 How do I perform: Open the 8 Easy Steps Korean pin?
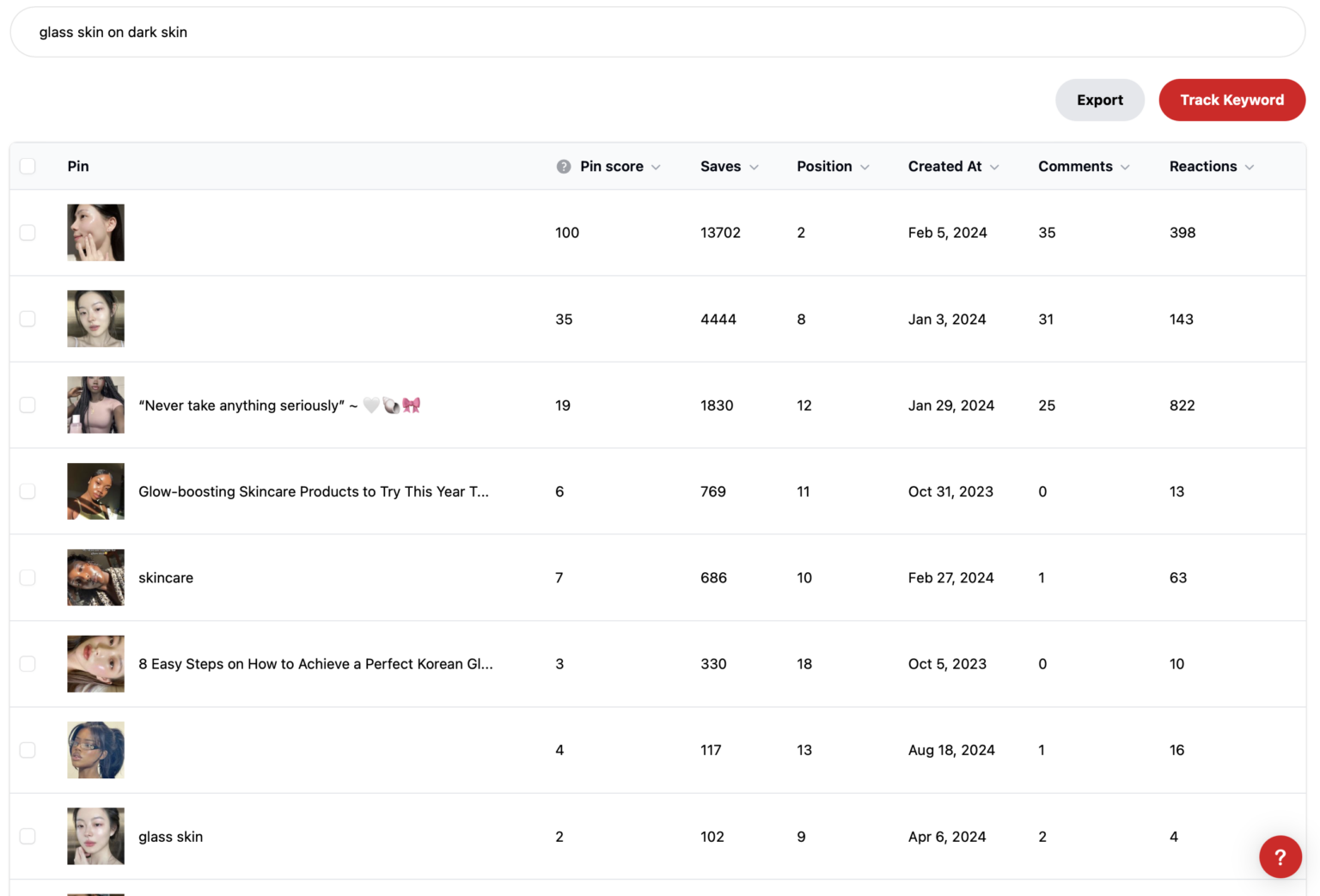pos(315,664)
